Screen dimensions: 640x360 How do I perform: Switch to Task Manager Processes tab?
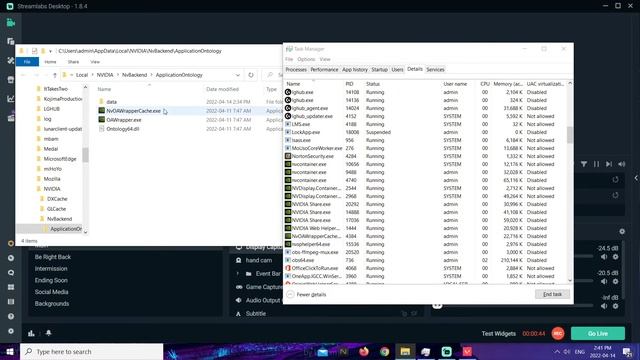coord(296,69)
